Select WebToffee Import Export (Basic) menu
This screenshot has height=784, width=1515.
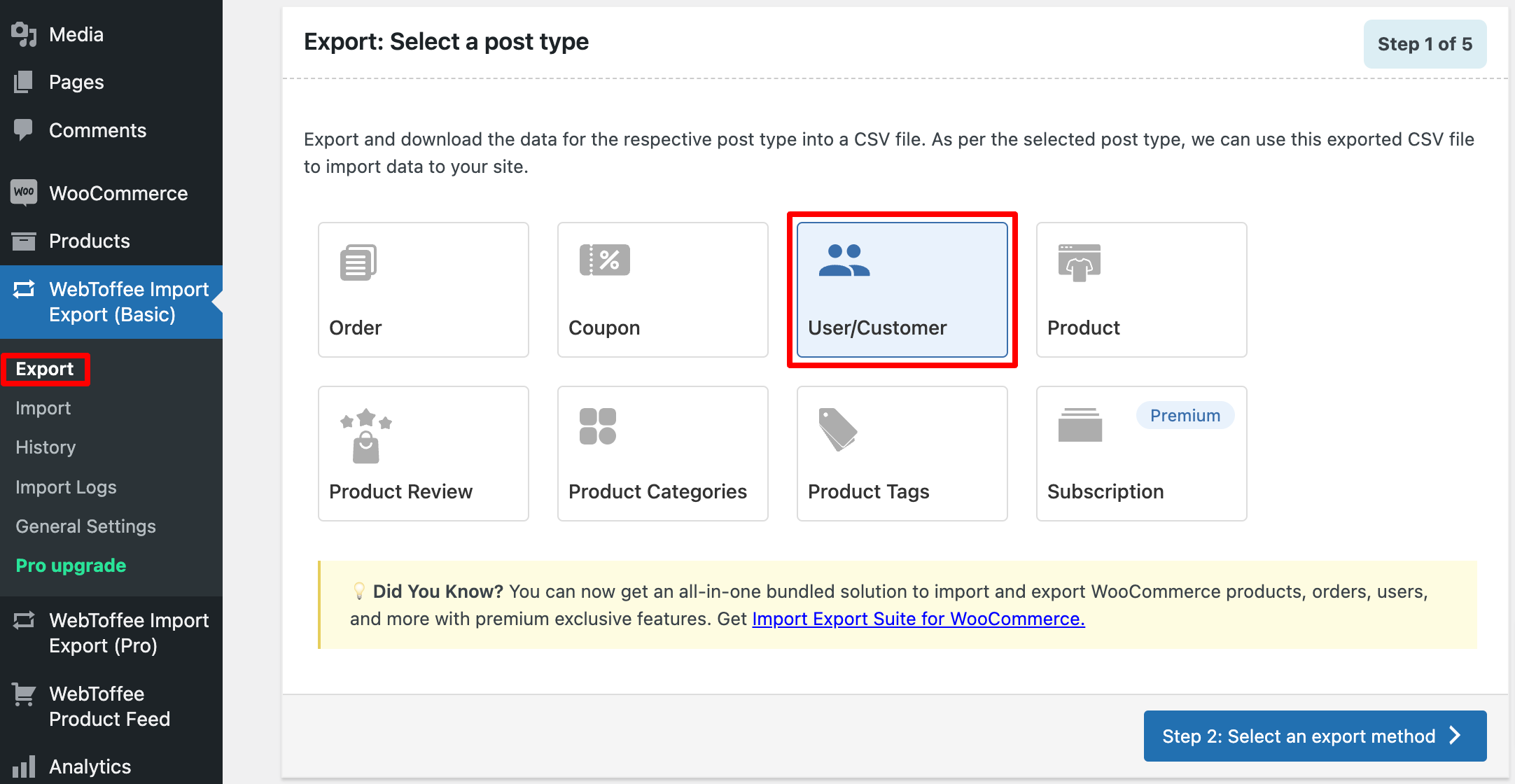111,302
